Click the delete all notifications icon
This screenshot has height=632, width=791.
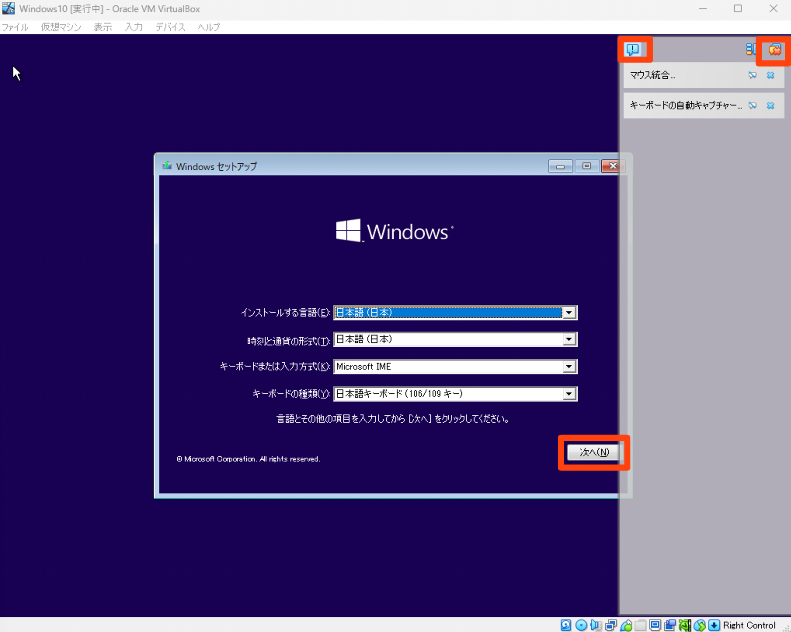[x=774, y=49]
